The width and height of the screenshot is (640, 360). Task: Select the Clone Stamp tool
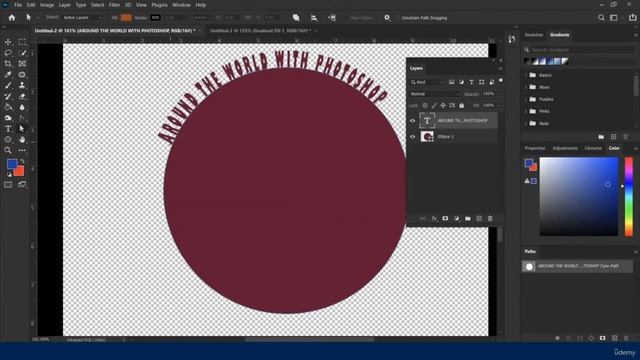(x=22, y=85)
